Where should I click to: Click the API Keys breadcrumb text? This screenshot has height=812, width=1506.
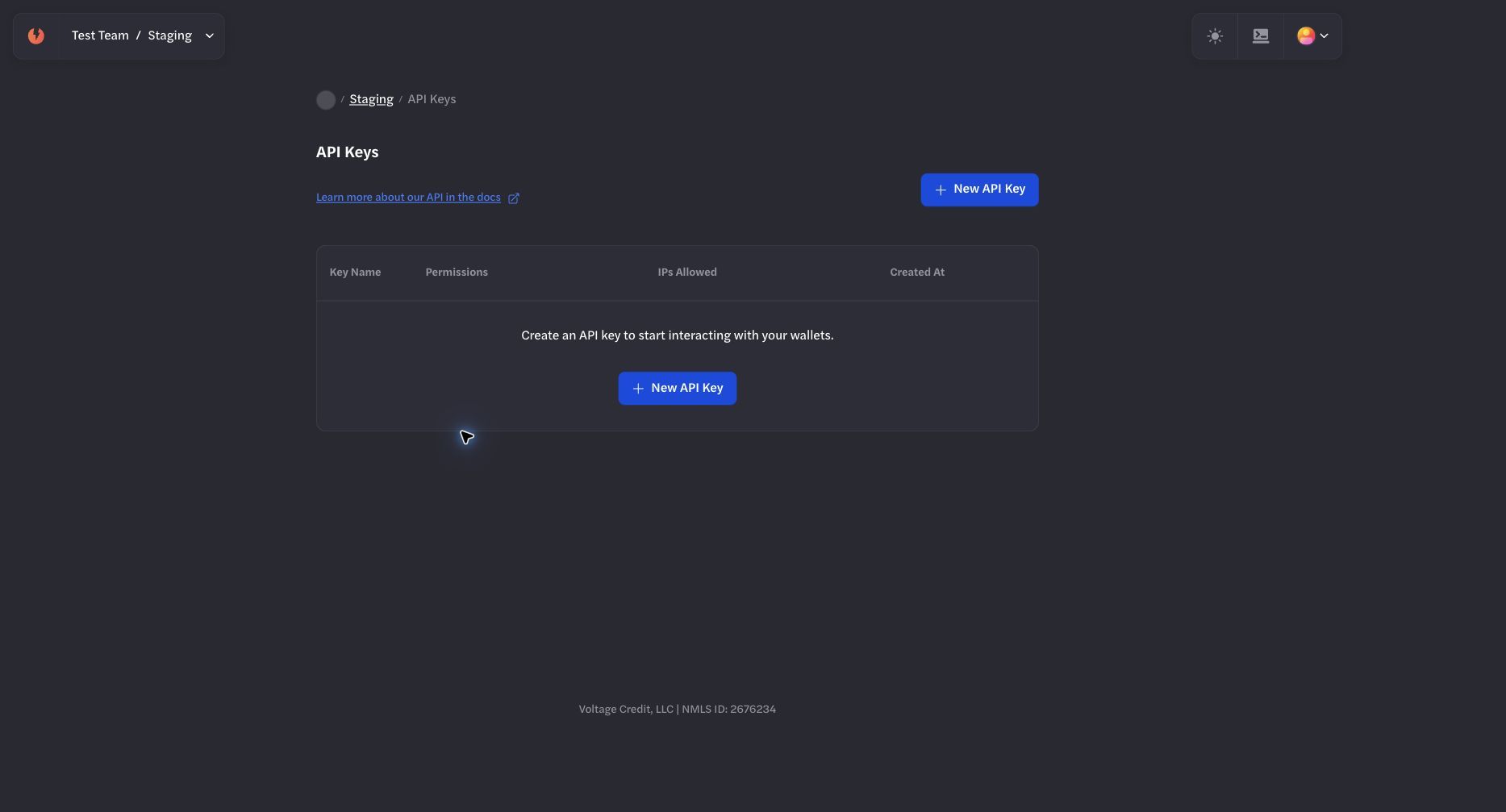[x=432, y=99]
